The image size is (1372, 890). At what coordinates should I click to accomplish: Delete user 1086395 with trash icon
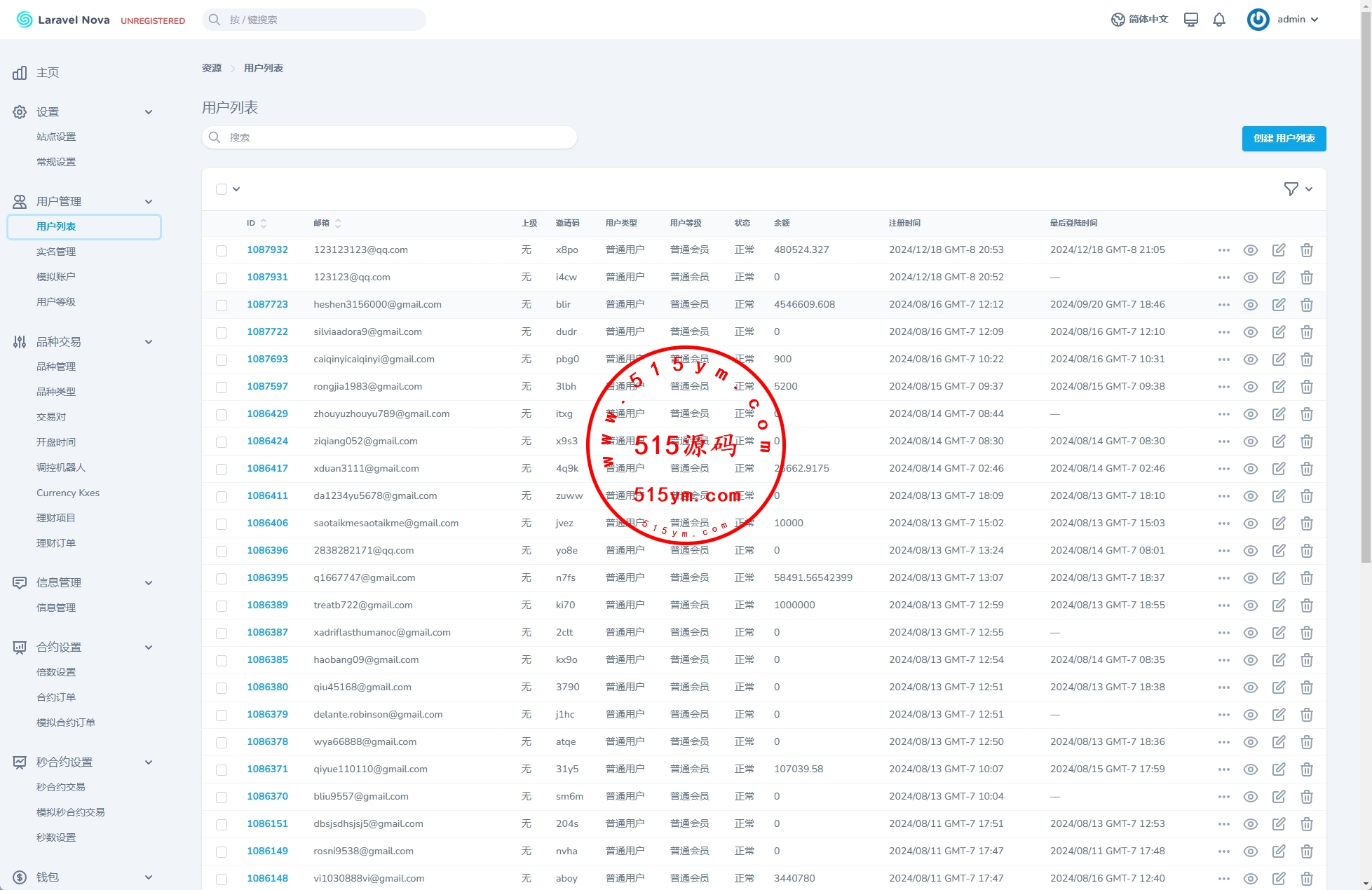1306,578
